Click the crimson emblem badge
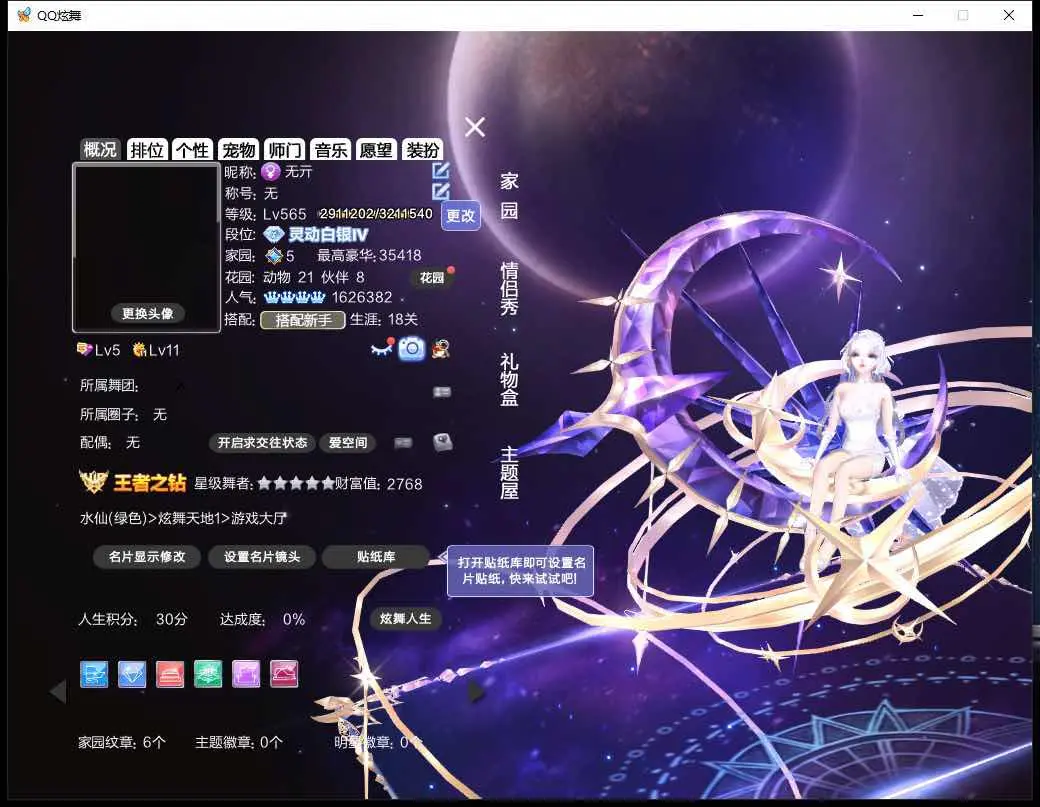 click(284, 674)
